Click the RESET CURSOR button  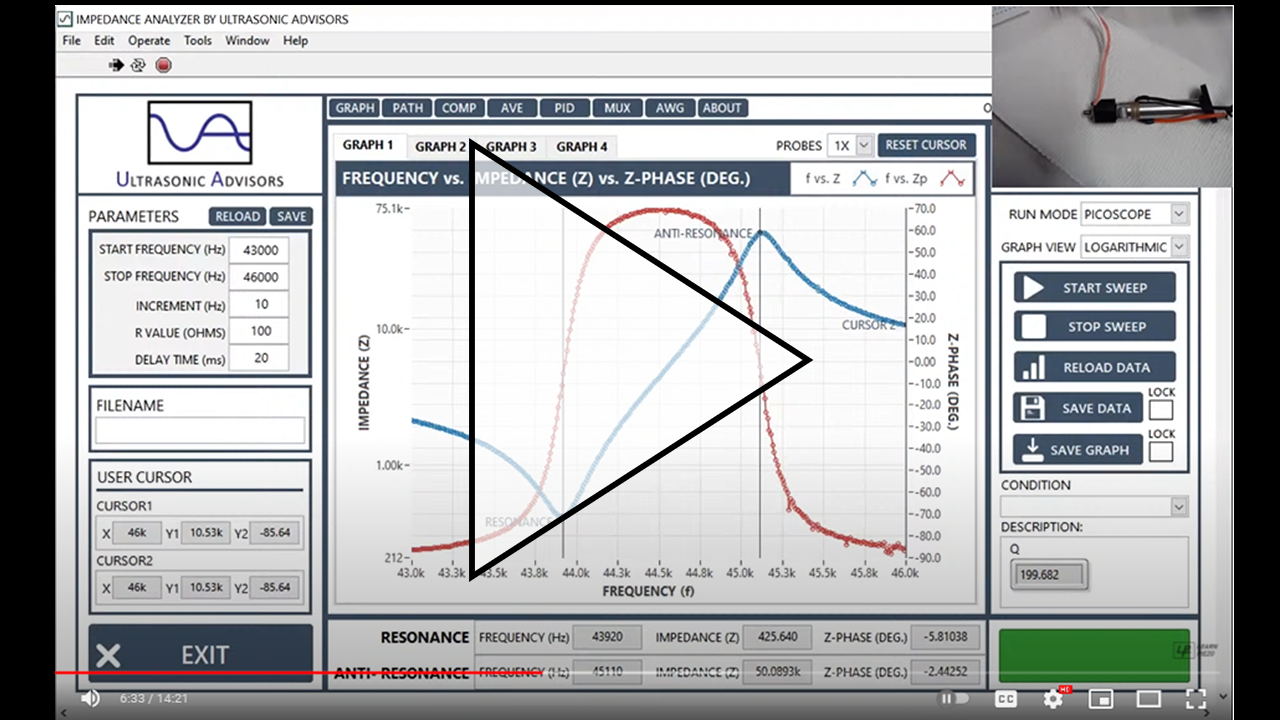pos(926,145)
